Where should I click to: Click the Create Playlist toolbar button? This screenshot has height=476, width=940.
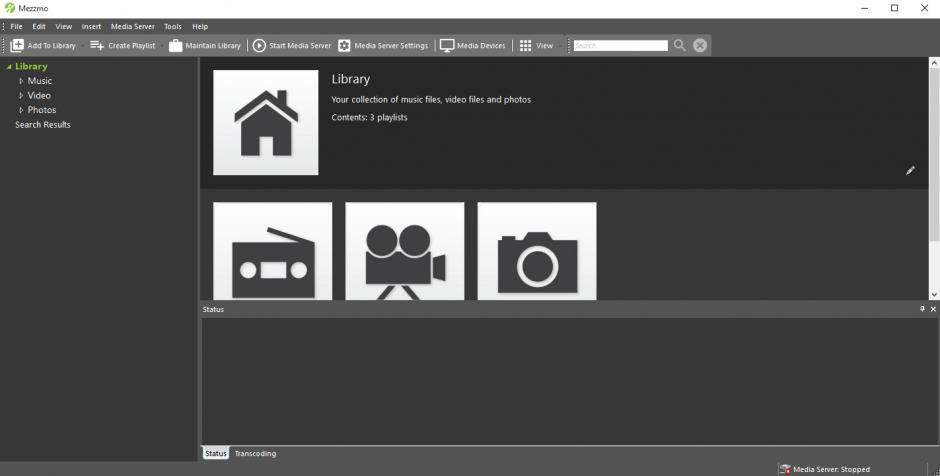pyautogui.click(x=122, y=46)
